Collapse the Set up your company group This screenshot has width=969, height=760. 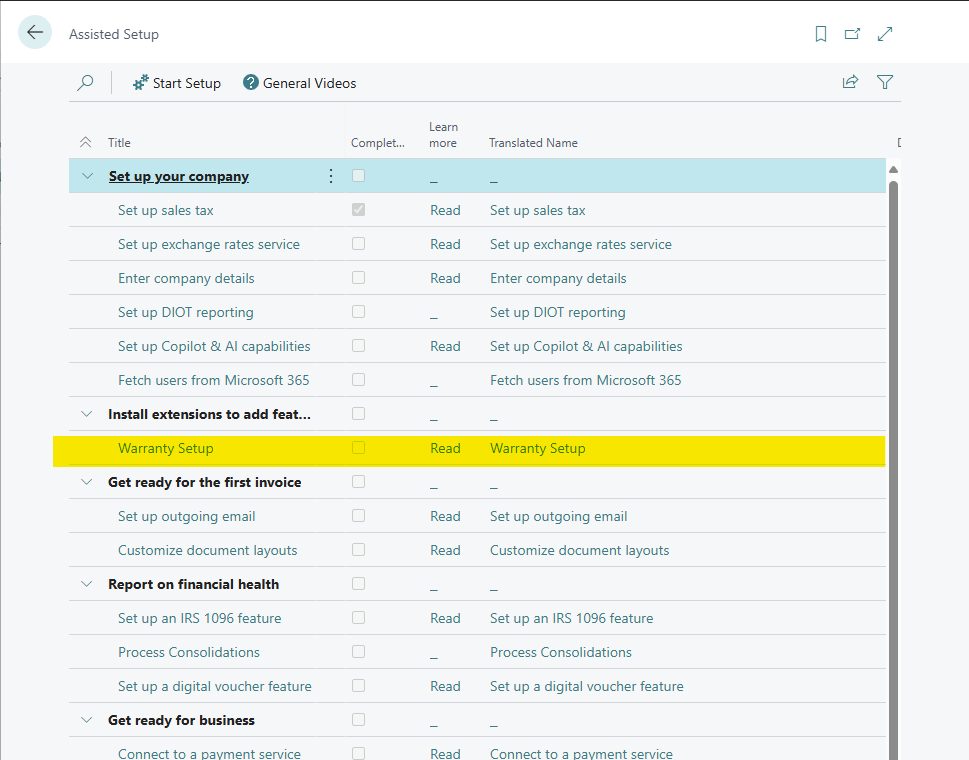87,175
